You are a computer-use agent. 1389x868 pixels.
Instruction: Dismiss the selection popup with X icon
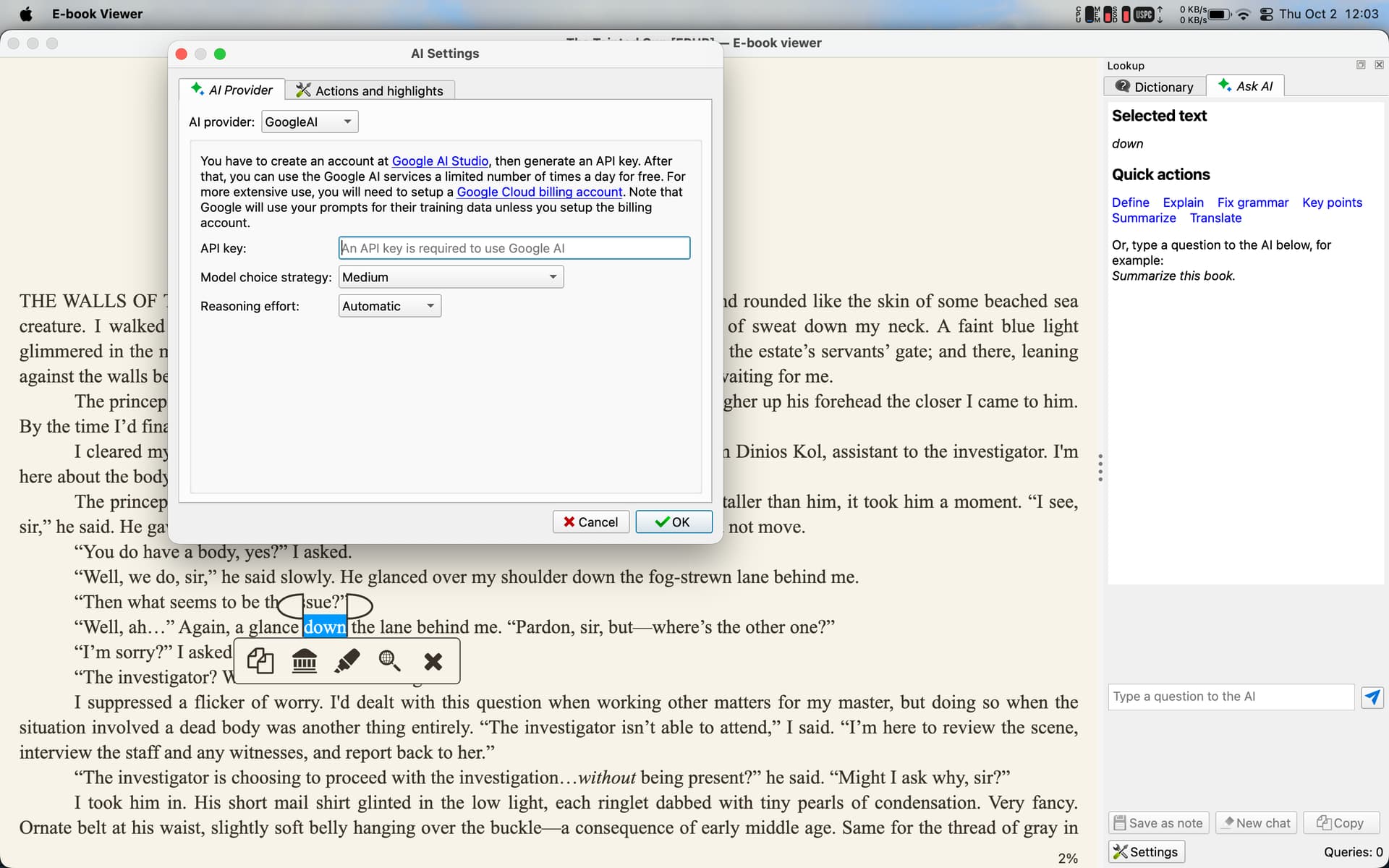point(433,661)
